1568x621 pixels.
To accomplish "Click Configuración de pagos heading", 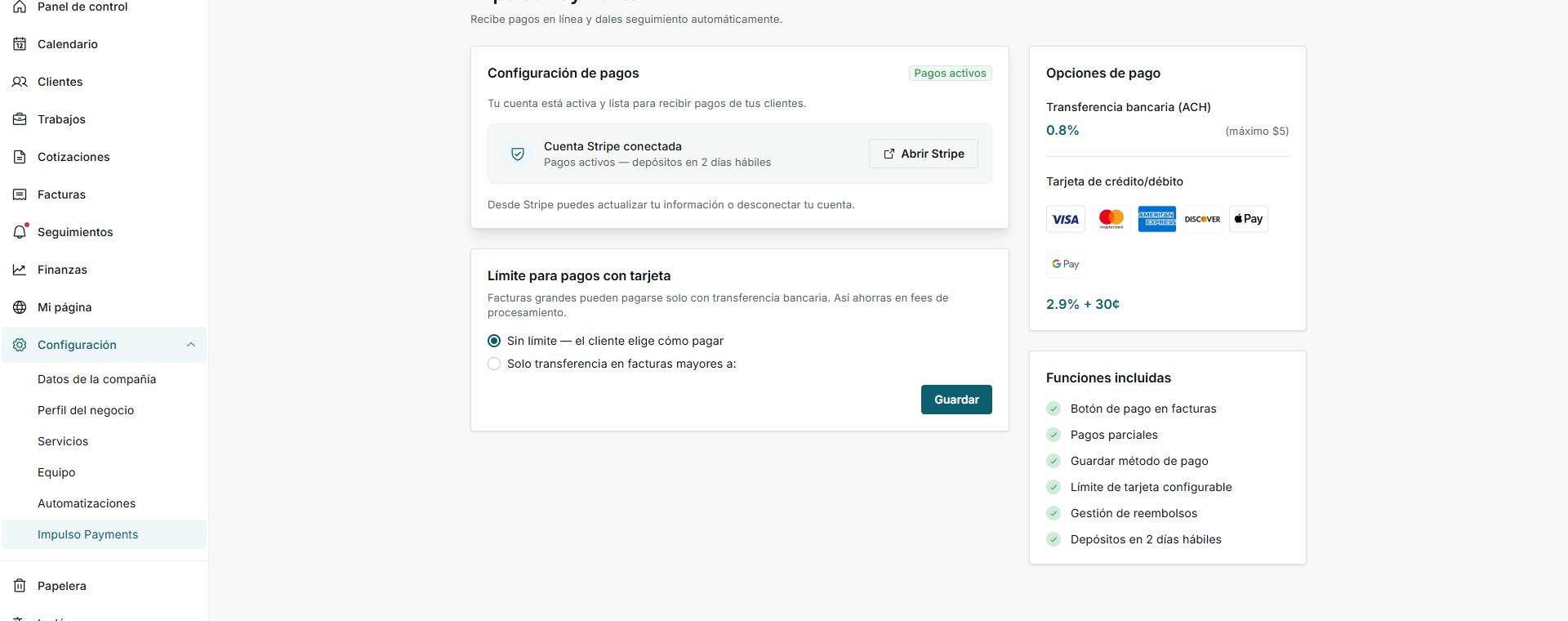I will [563, 74].
